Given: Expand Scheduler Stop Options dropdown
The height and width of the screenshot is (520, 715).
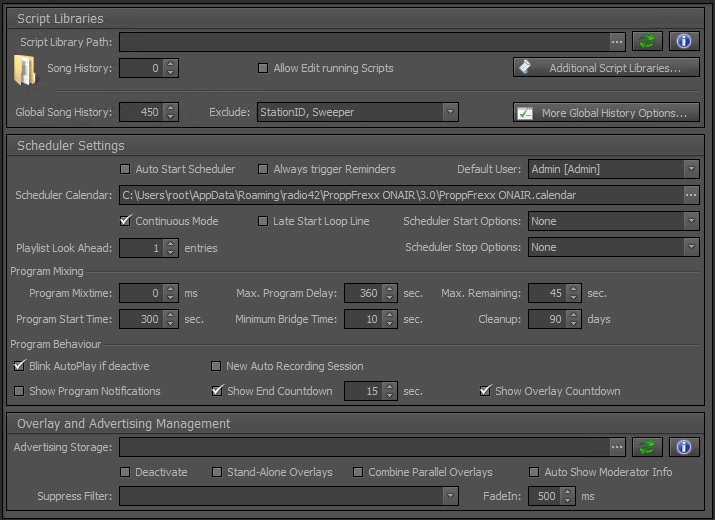Looking at the screenshot, I should 691,247.
